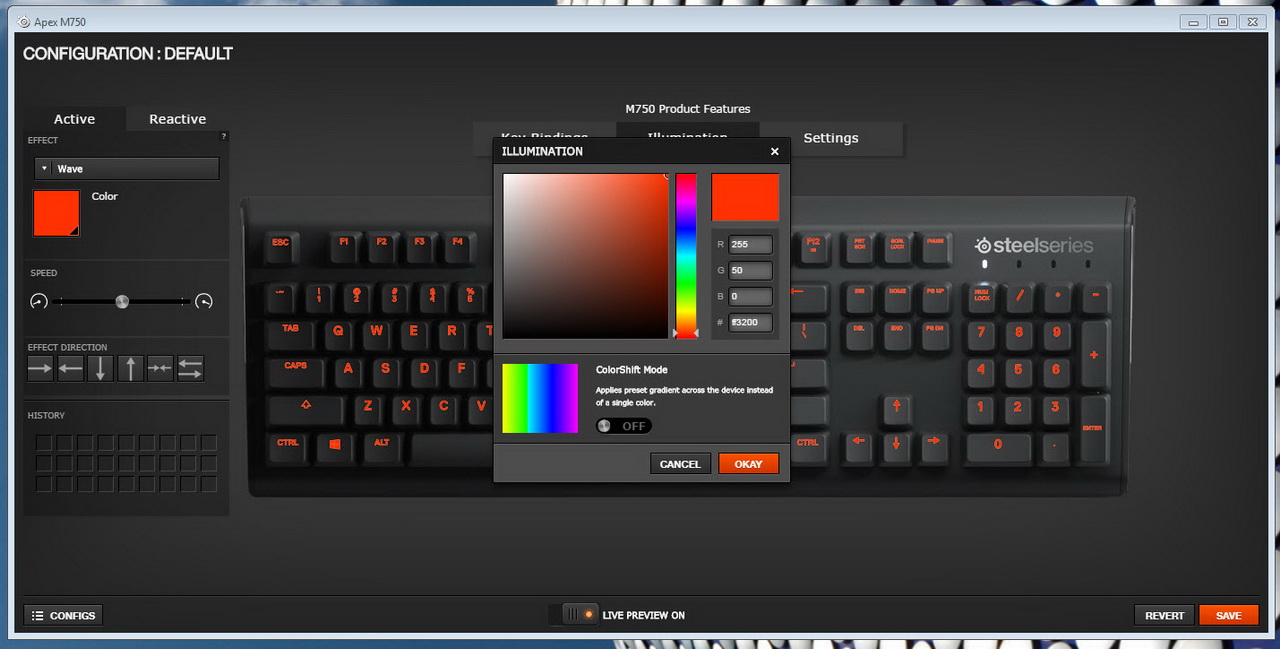Select the right arrow key on the keyboard
The image size is (1280, 649).
(x=933, y=444)
